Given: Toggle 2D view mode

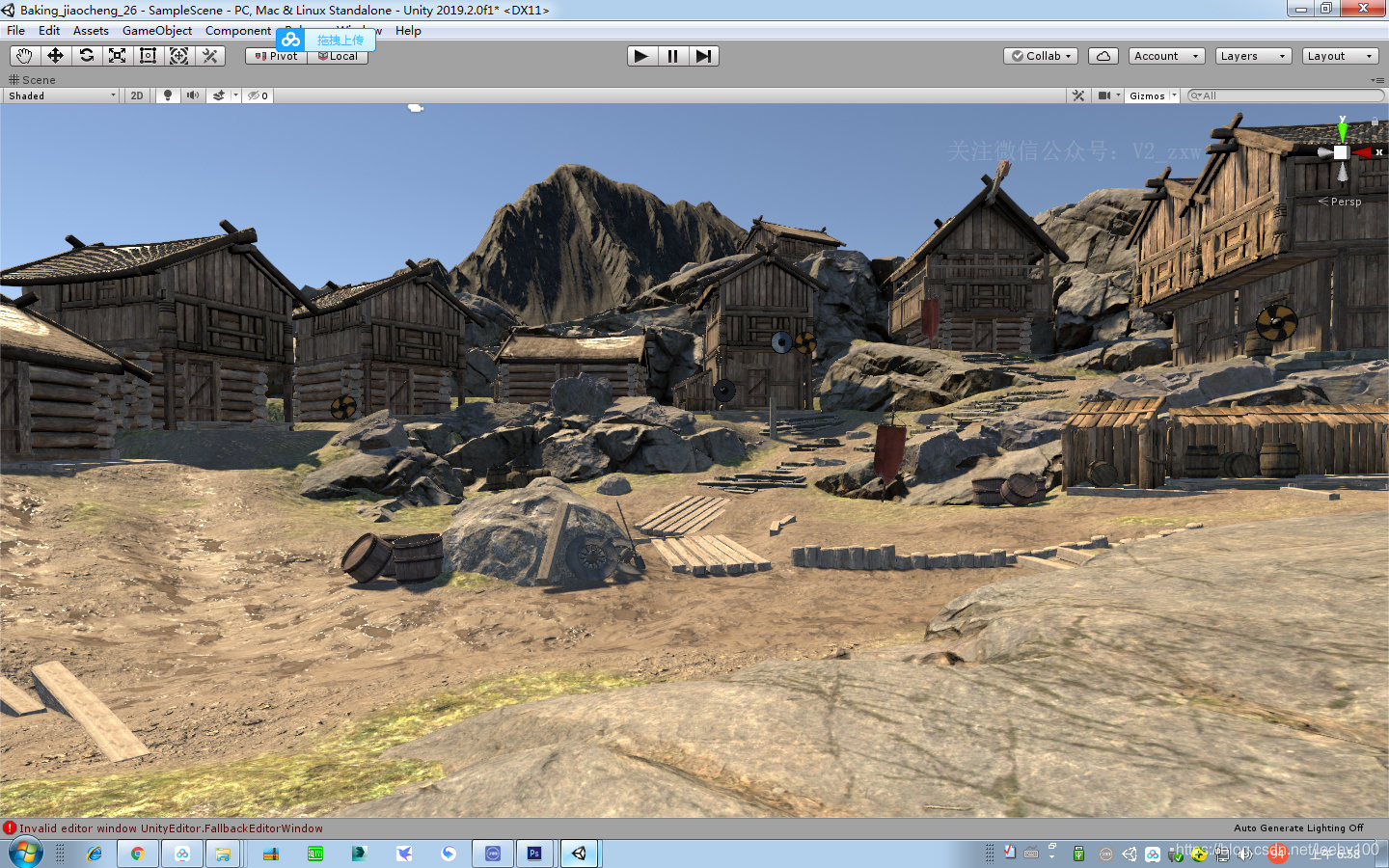Looking at the screenshot, I should pyautogui.click(x=137, y=95).
